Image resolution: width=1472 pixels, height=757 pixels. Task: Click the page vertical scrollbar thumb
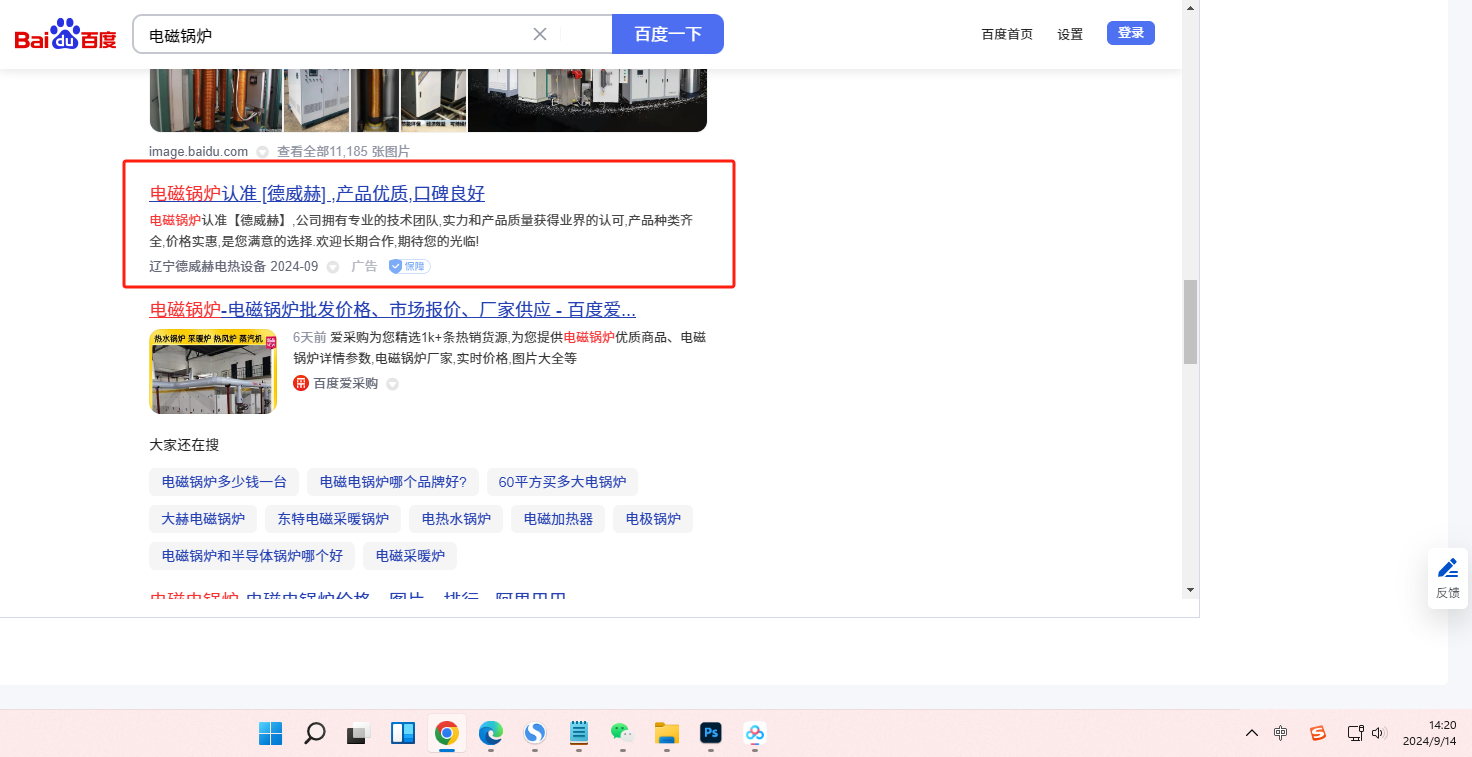click(1190, 322)
